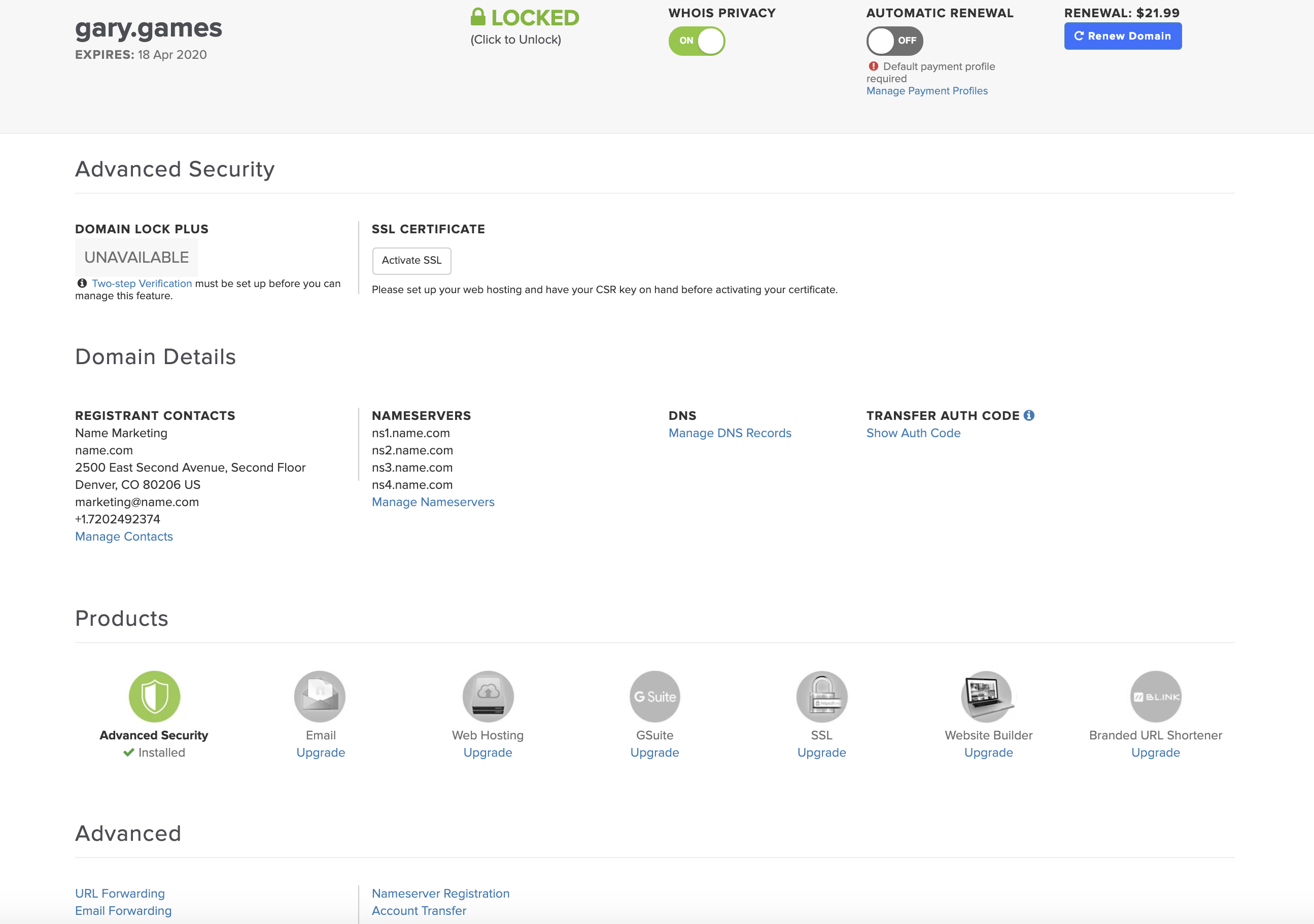Open the Two-step Verification link
The image size is (1314, 924).
pos(142,283)
